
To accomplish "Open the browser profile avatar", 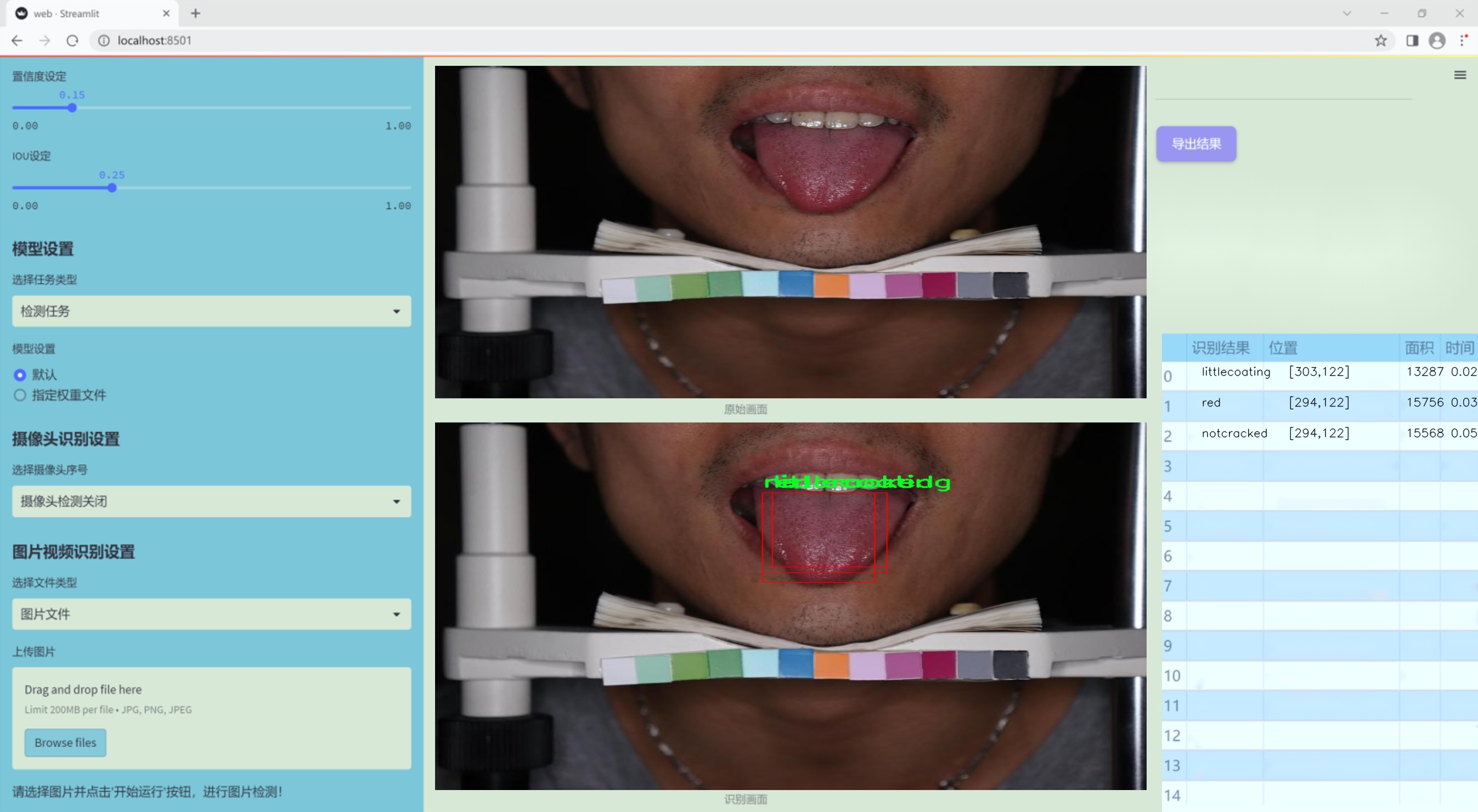I will [1437, 41].
